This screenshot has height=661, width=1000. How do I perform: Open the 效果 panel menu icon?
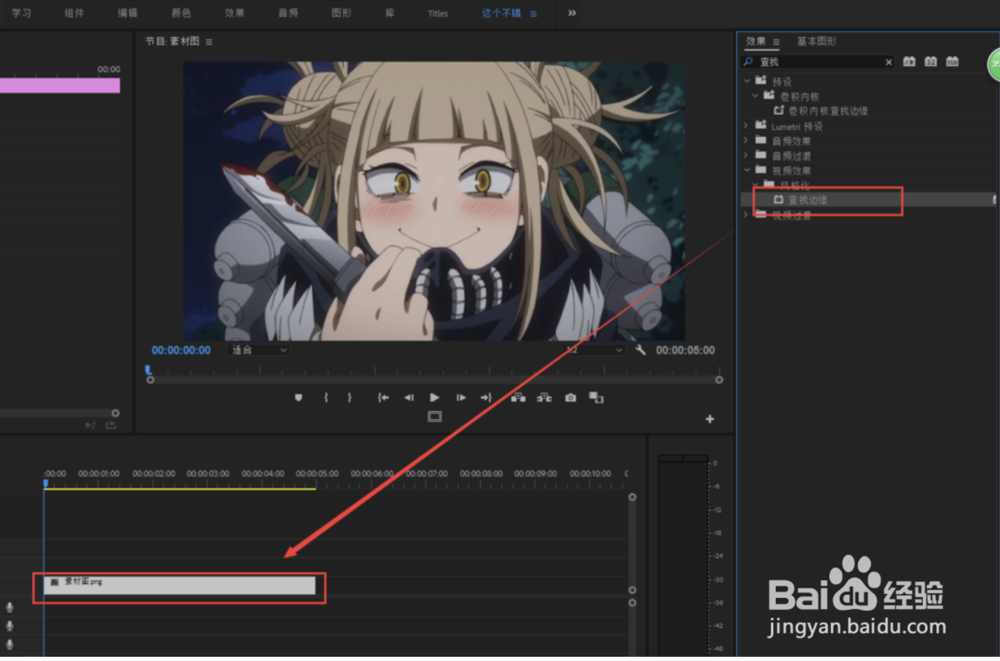click(x=776, y=42)
